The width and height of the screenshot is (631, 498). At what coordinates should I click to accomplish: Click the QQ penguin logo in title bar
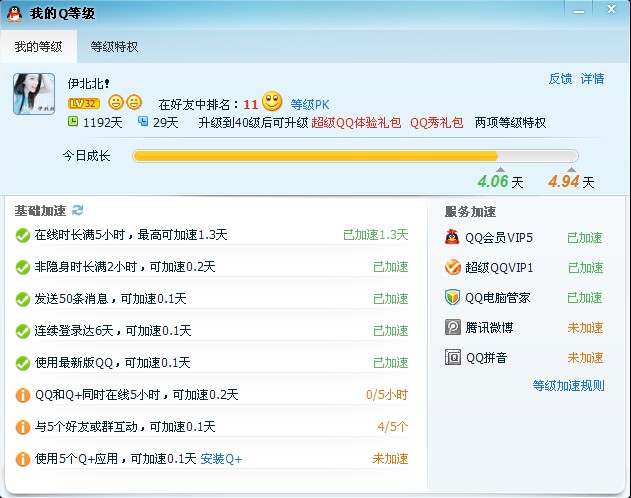14,14
